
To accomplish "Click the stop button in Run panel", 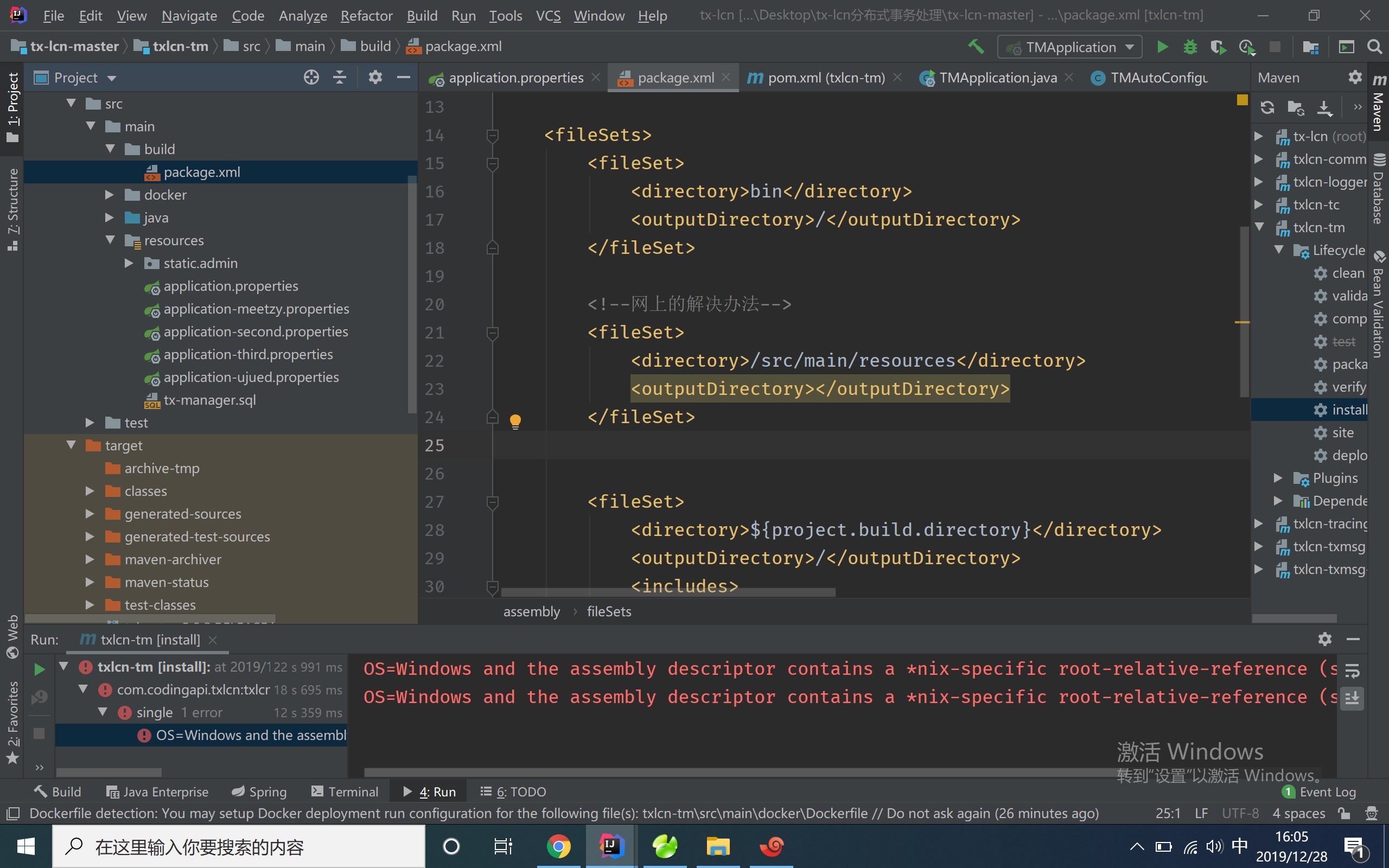I will [x=39, y=733].
